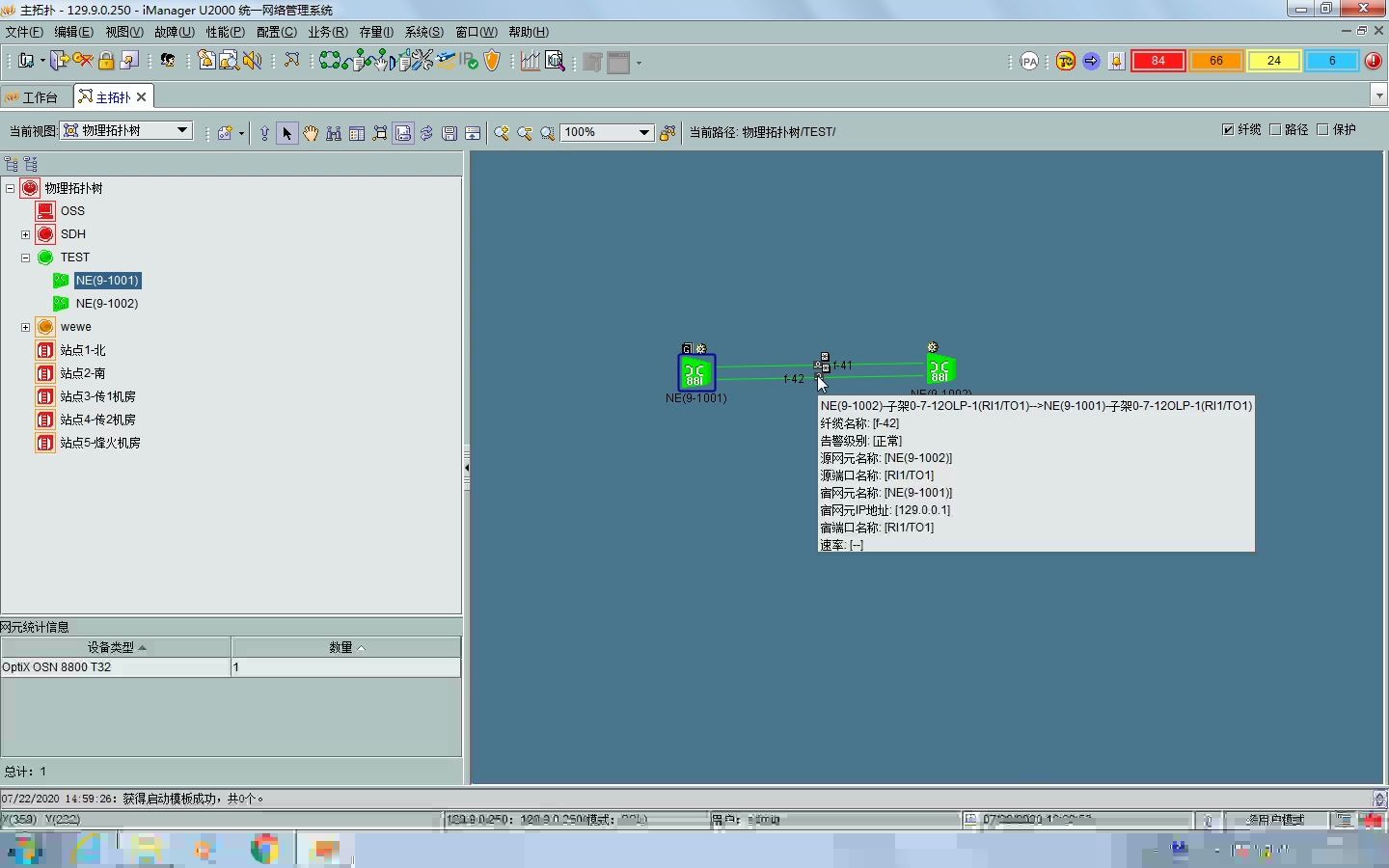The image size is (1389, 868).
Task: Click the green NE(9-1002) node icon on map
Action: point(940,369)
